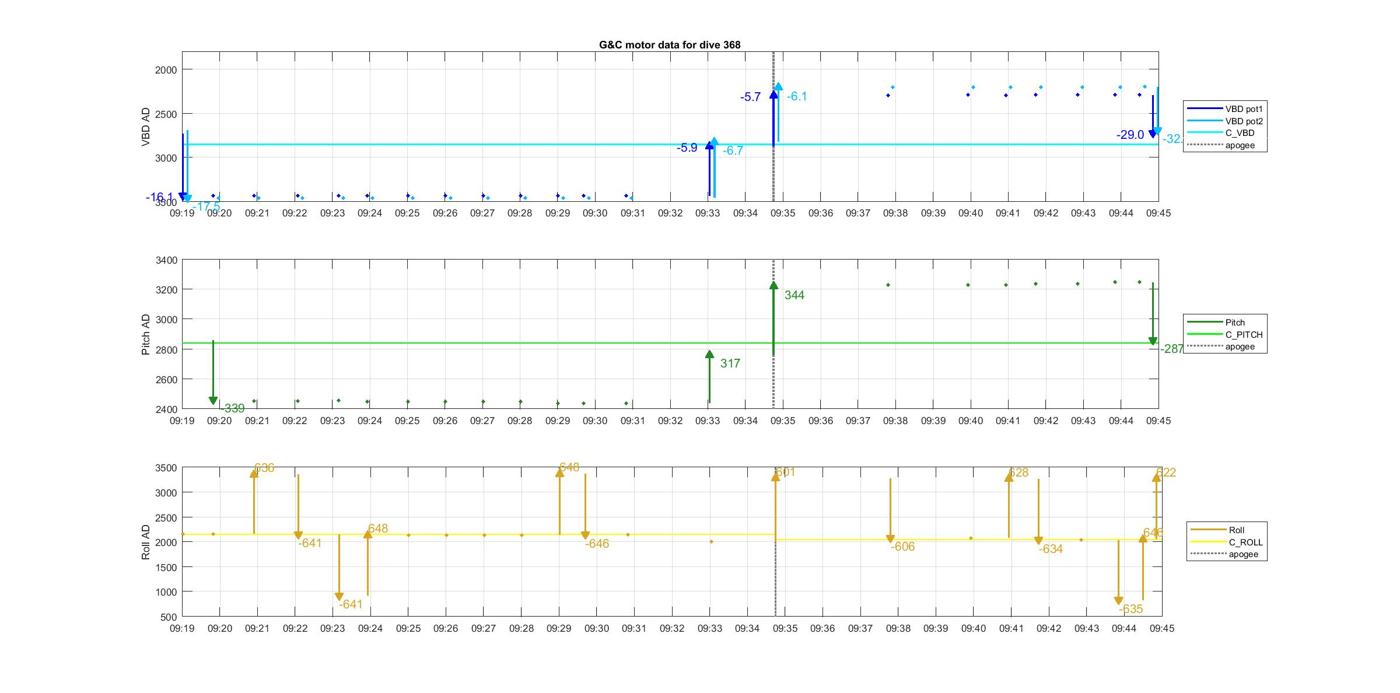Viewport: 1400px width, 693px height.
Task: Click the "2600" y-axis tick in Pitch plot
Action: pos(166,380)
